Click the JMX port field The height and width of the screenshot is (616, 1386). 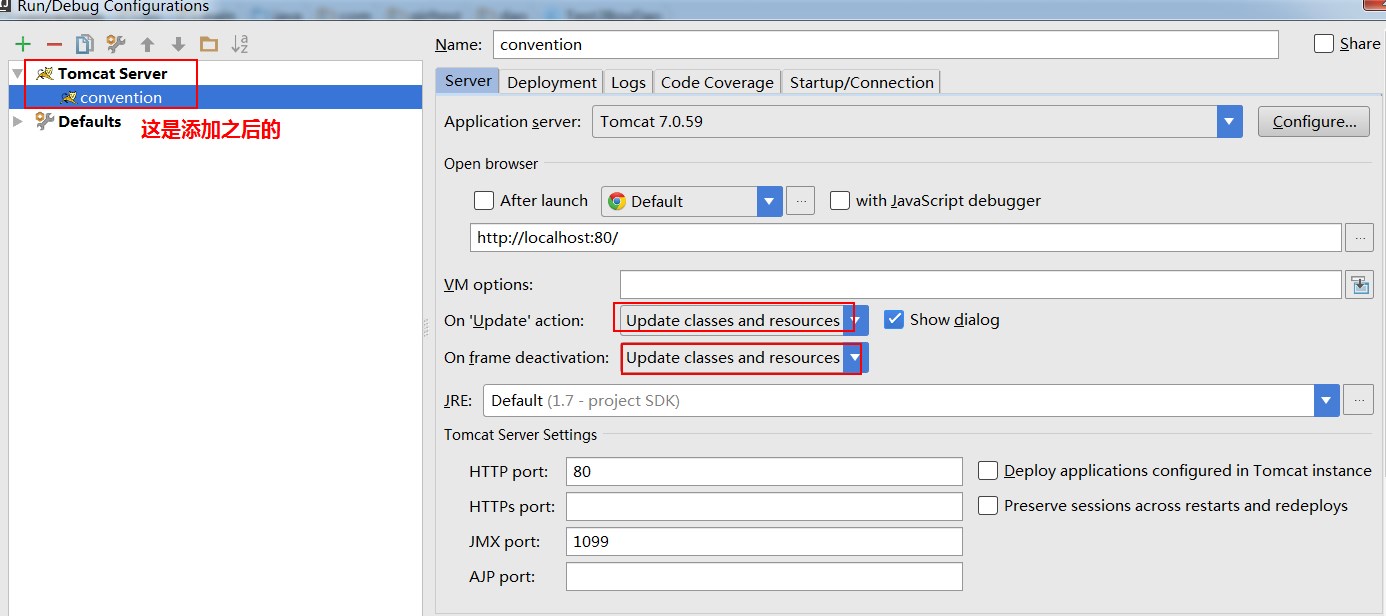764,541
